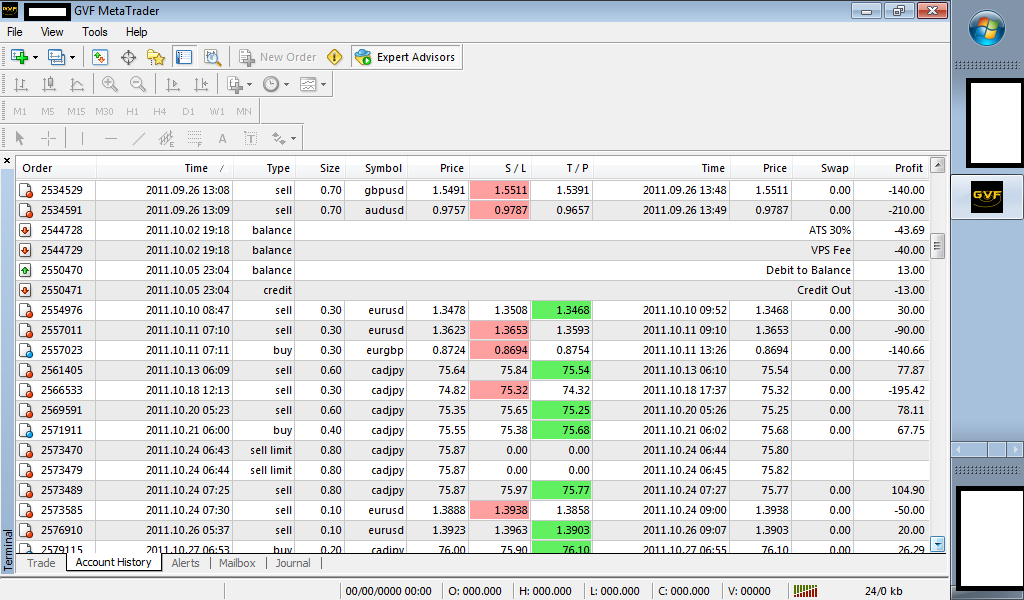Expand the Indicators dropdown arrow
Image resolution: width=1024 pixels, height=600 pixels.
(x=249, y=84)
